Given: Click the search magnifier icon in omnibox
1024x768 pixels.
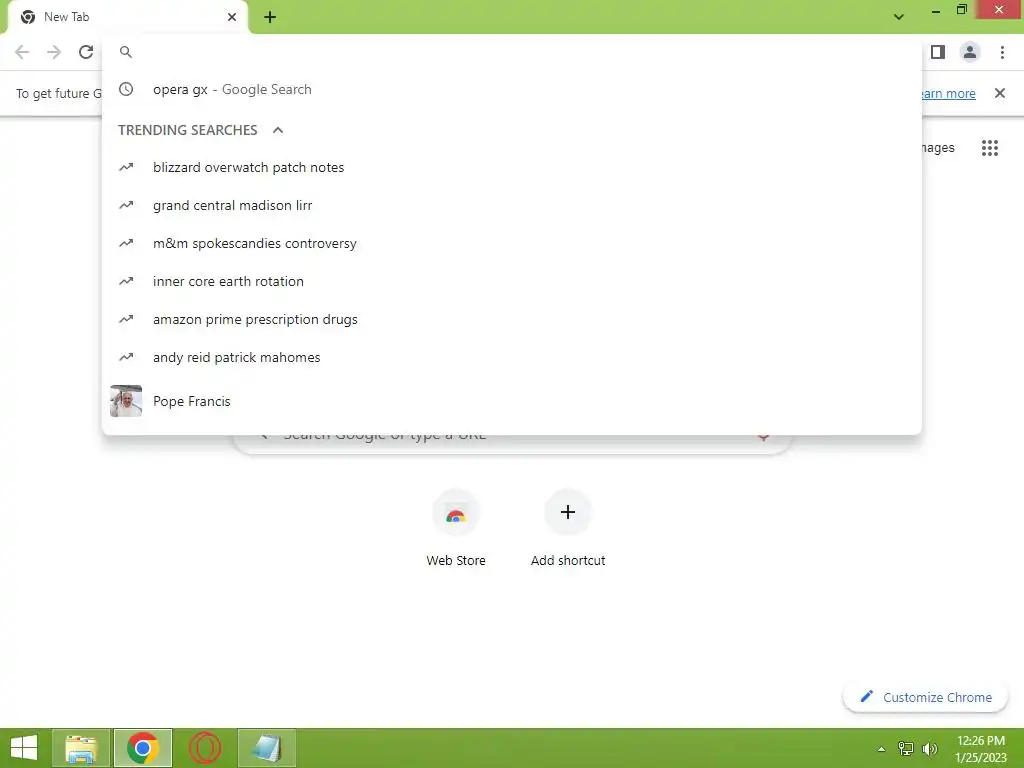Looking at the screenshot, I should (x=126, y=52).
